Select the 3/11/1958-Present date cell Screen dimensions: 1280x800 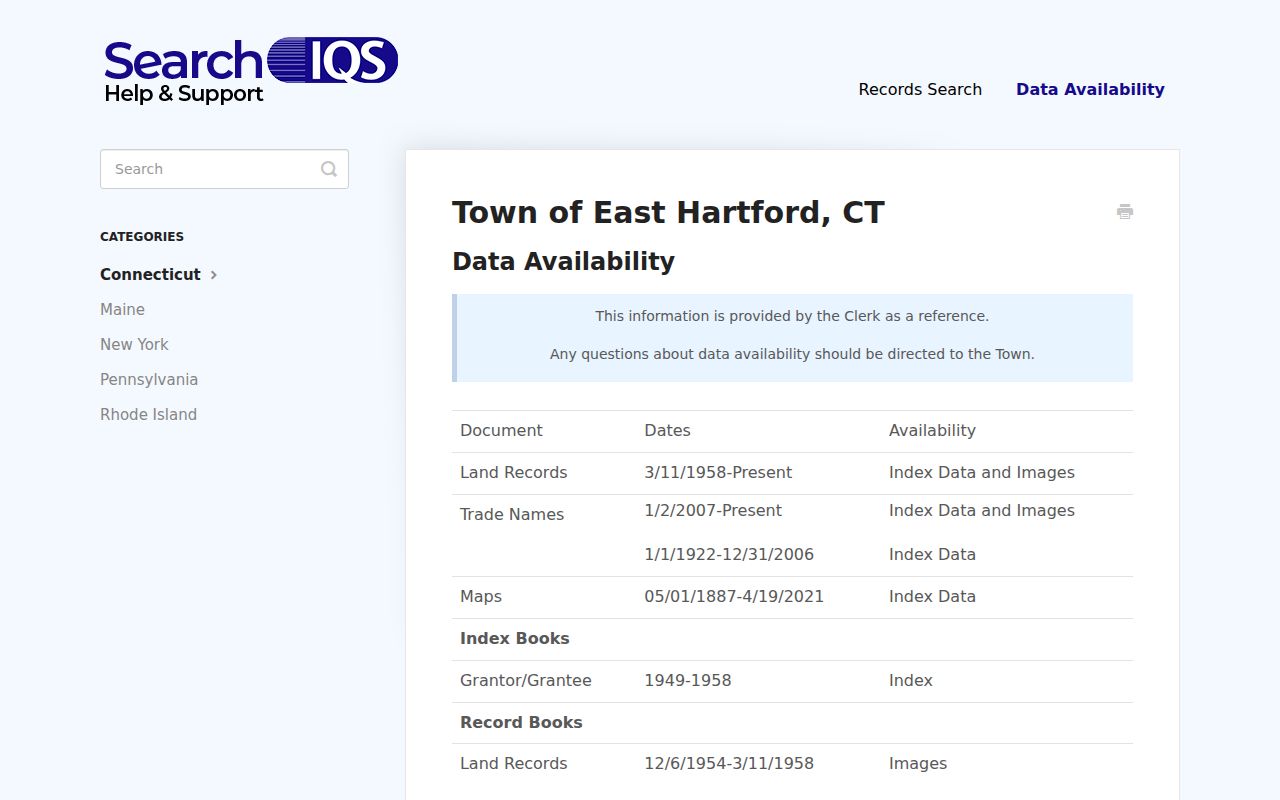718,473
